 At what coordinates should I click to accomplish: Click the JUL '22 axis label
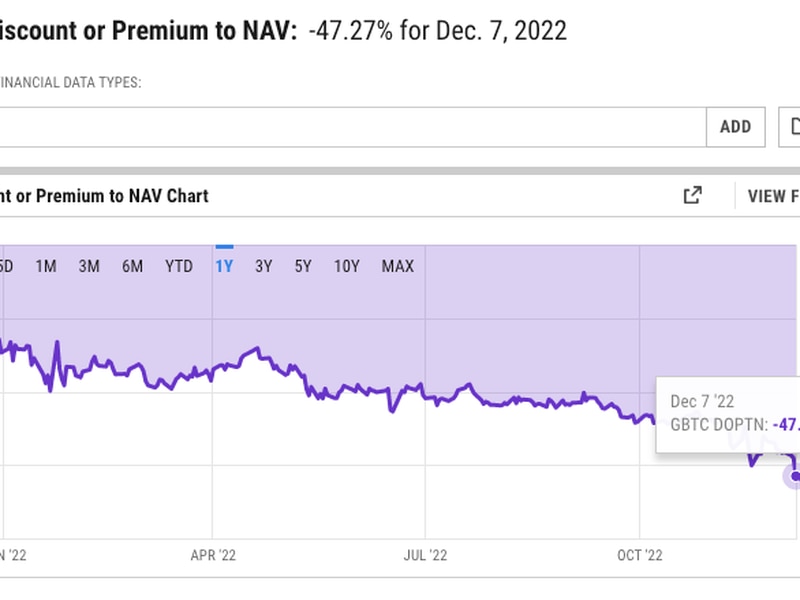[x=427, y=555]
